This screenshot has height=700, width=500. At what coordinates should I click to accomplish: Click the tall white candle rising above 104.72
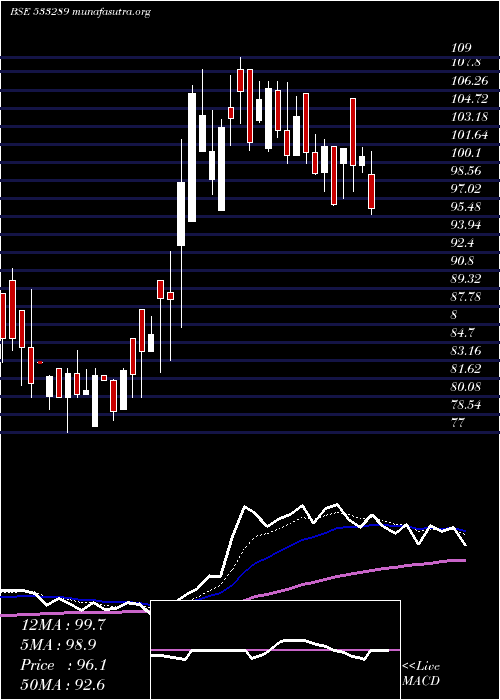[192, 157]
